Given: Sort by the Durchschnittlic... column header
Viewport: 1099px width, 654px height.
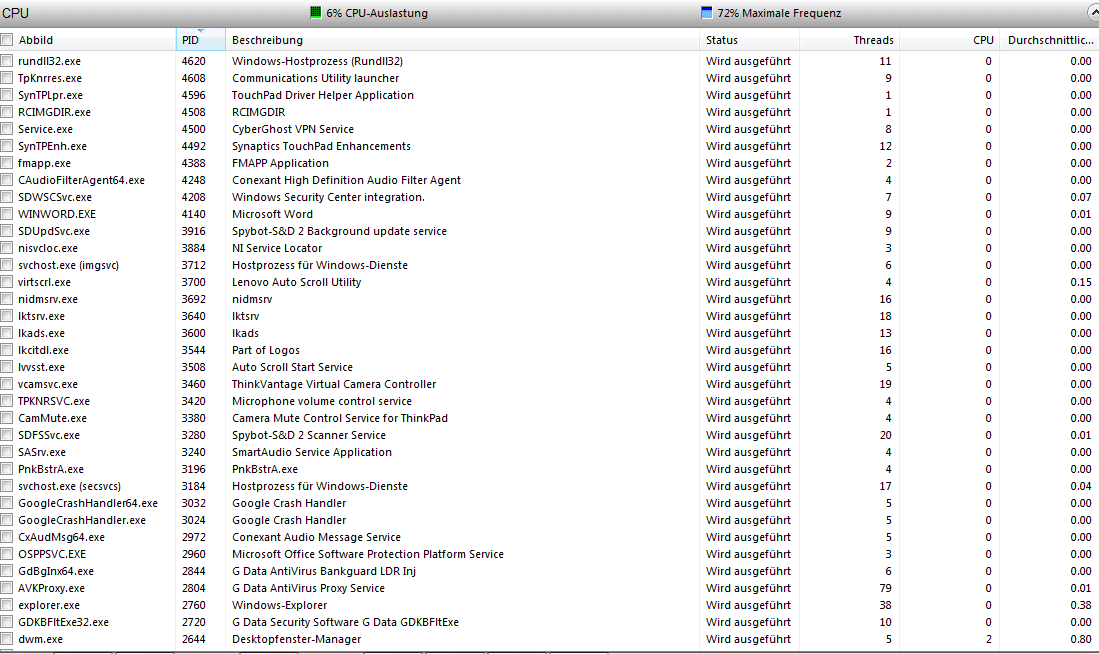Looking at the screenshot, I should pyautogui.click(x=1049, y=40).
